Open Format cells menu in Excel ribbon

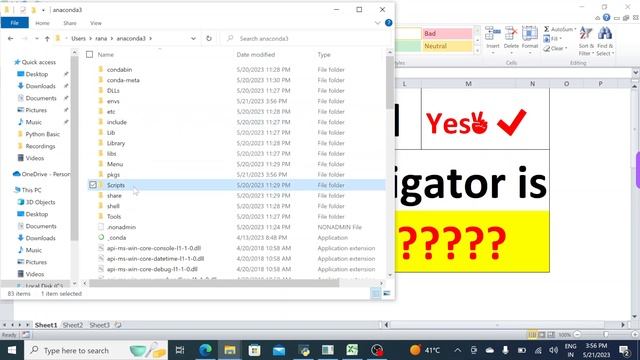tap(530, 40)
